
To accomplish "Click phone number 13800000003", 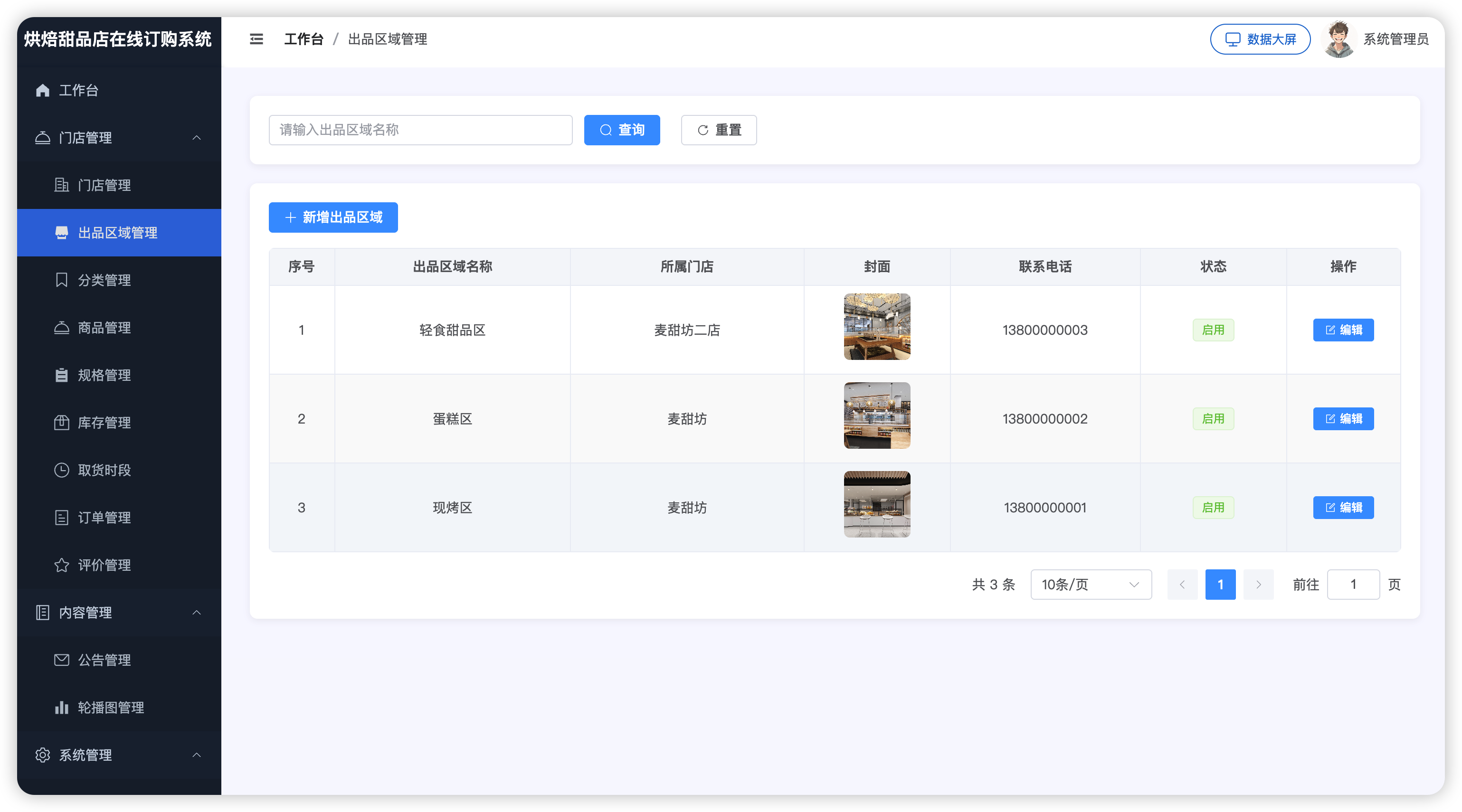I will (x=1045, y=330).
